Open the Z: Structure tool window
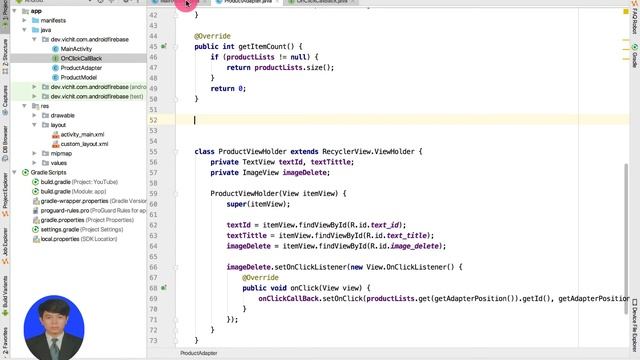This screenshot has width=640, height=360. point(5,57)
